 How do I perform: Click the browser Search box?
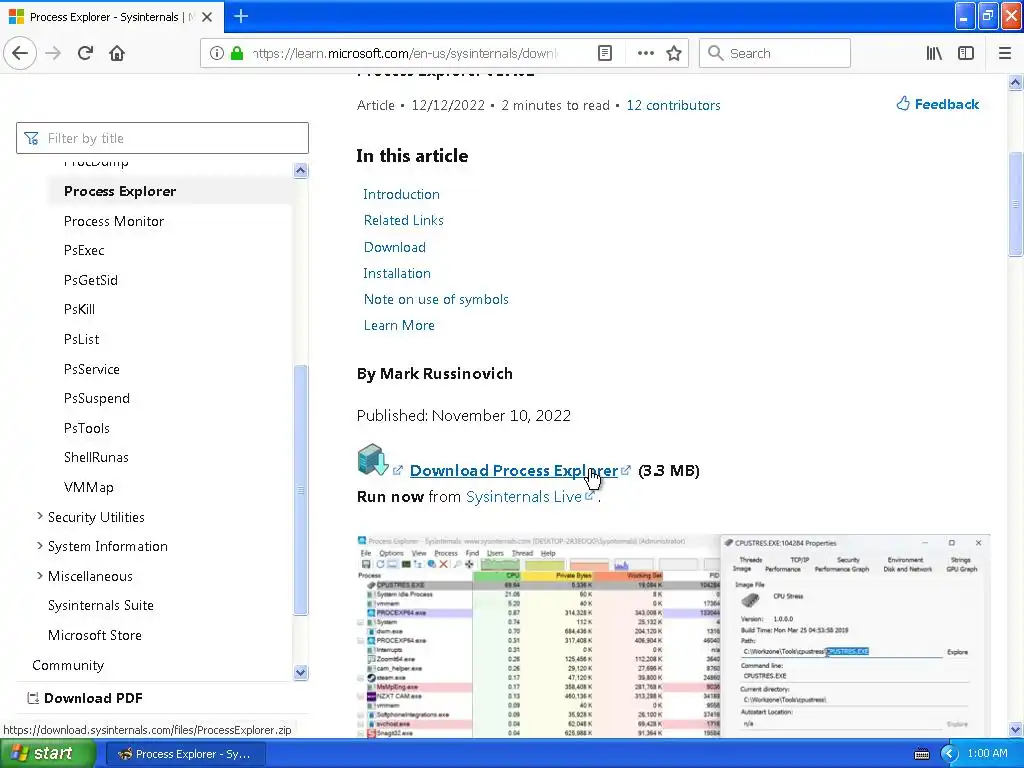[775, 53]
